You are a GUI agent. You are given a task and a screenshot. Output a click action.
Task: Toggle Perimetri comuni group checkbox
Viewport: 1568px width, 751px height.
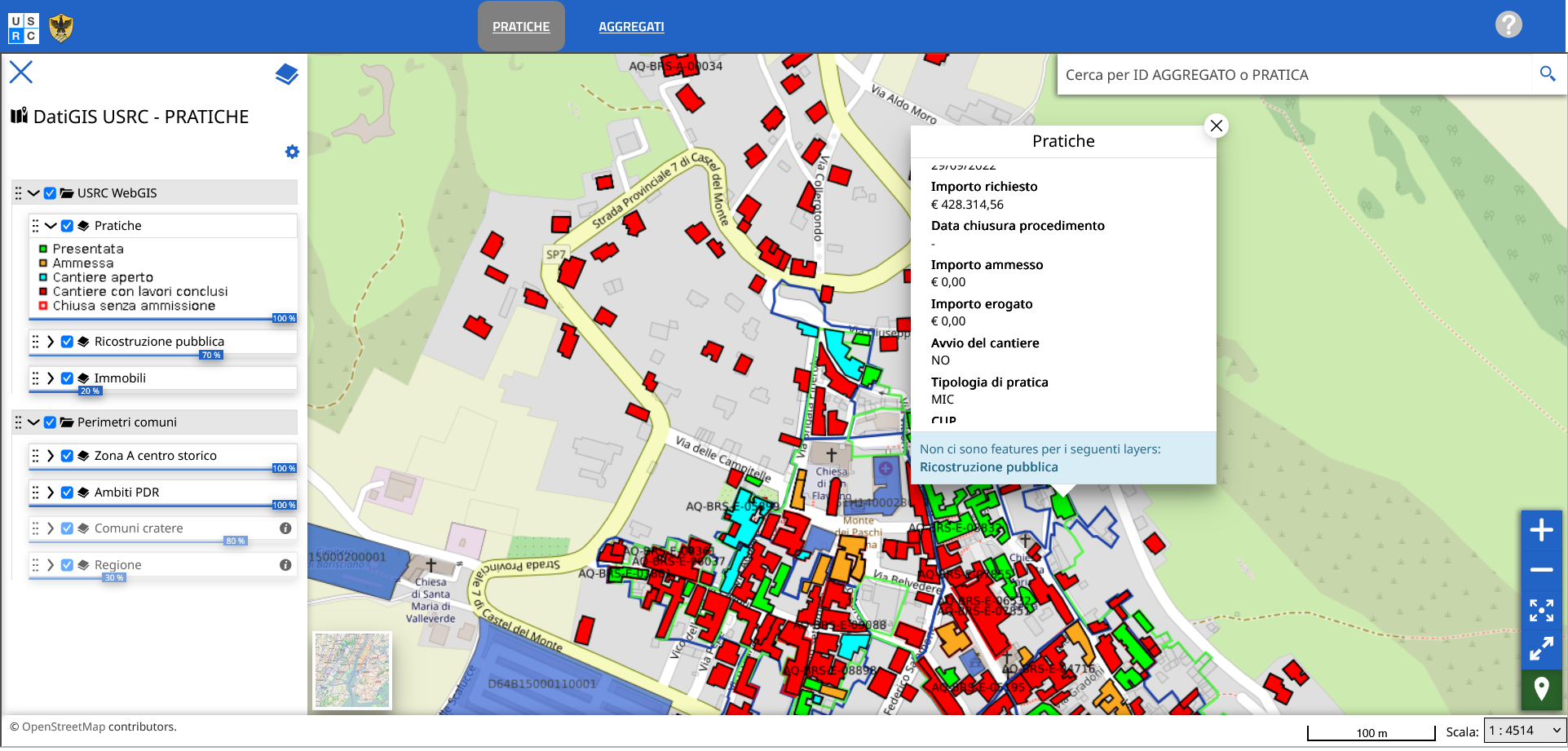[50, 422]
